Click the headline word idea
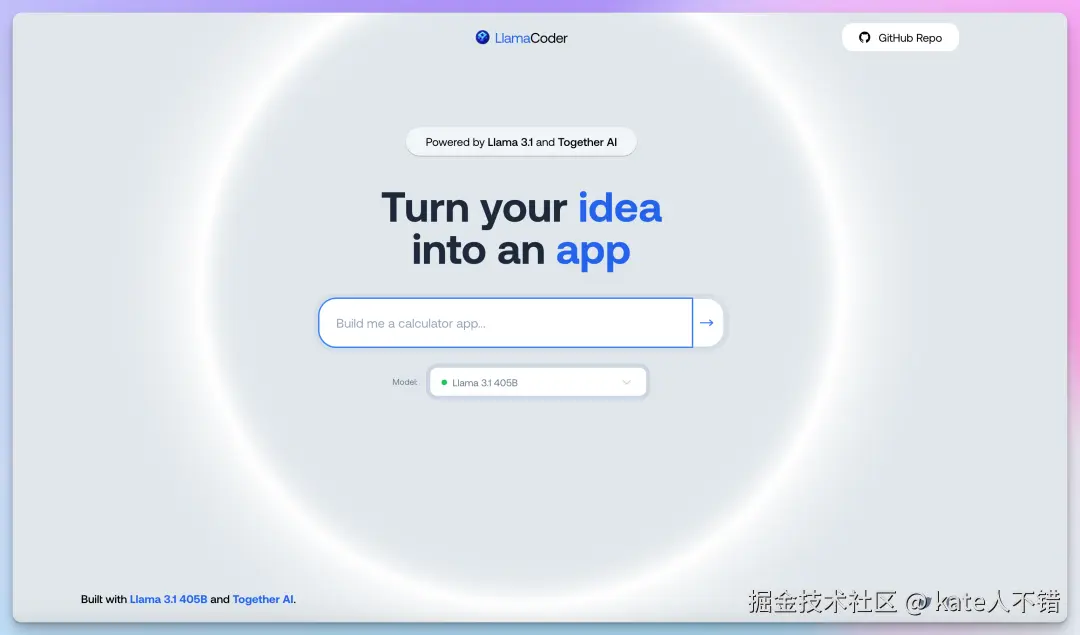Viewport: 1080px width, 635px height. (619, 208)
